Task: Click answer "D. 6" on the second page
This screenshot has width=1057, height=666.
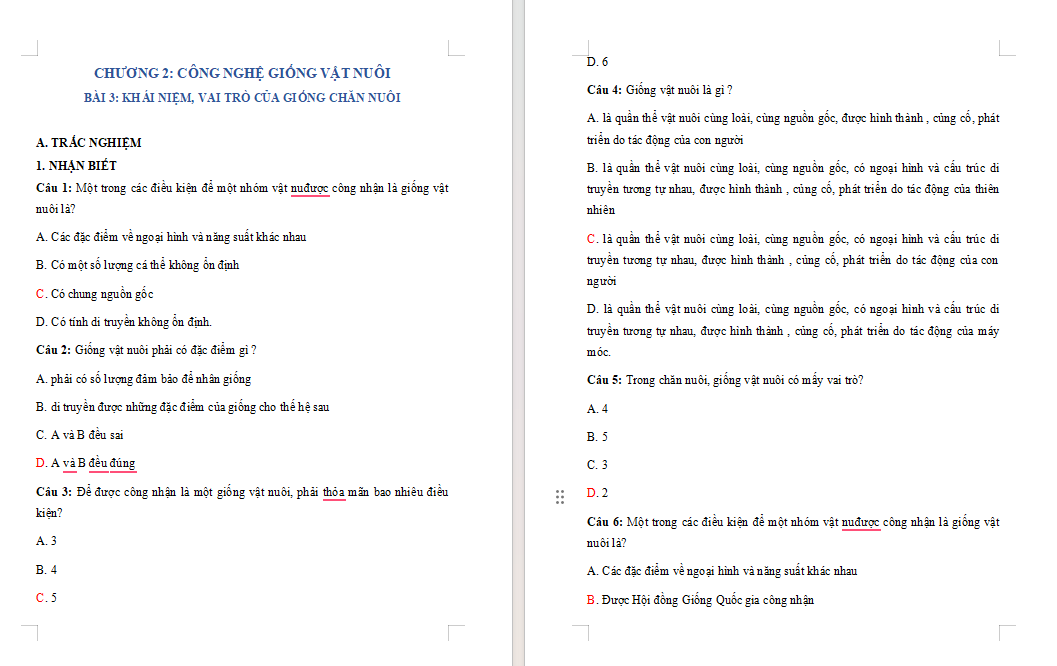Action: 597,62
